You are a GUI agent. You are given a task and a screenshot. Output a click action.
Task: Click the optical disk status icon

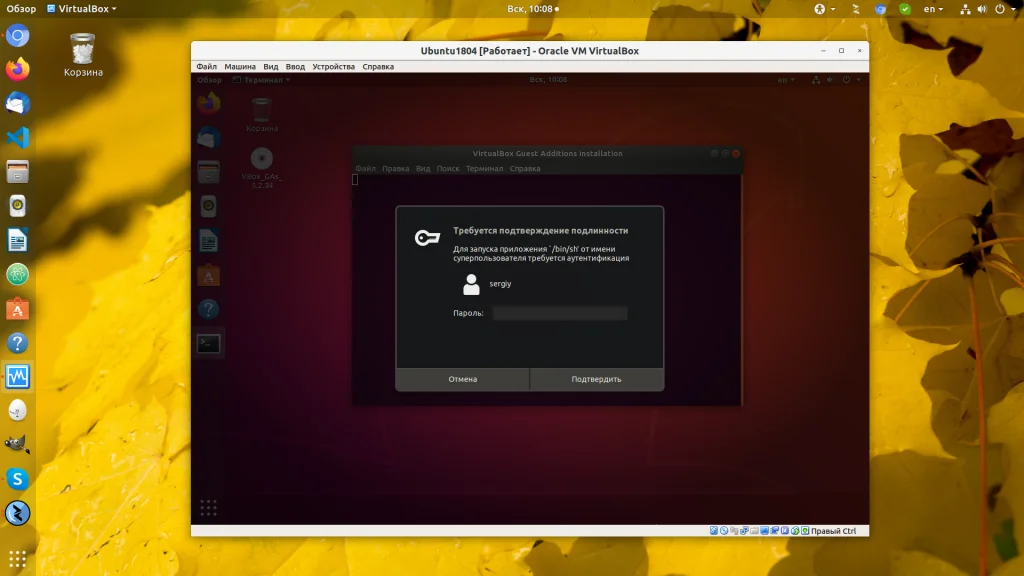click(724, 531)
